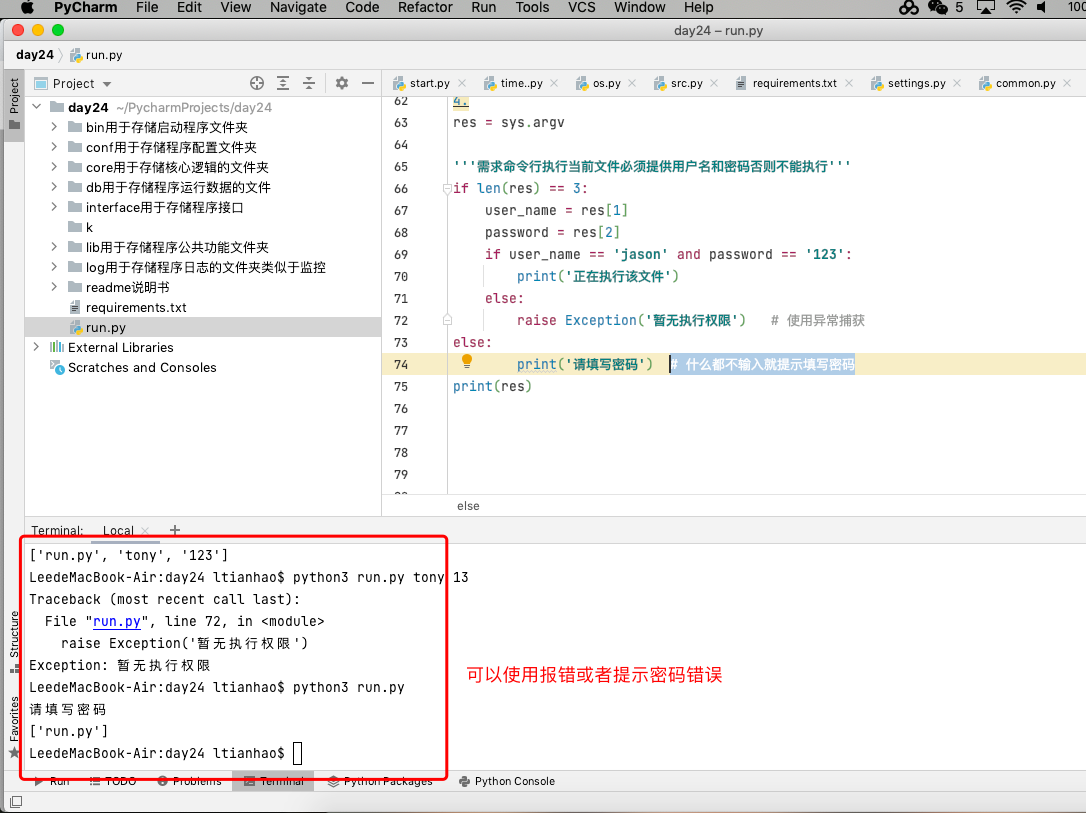Open the Run tool window
The width and height of the screenshot is (1086, 813).
point(53,781)
